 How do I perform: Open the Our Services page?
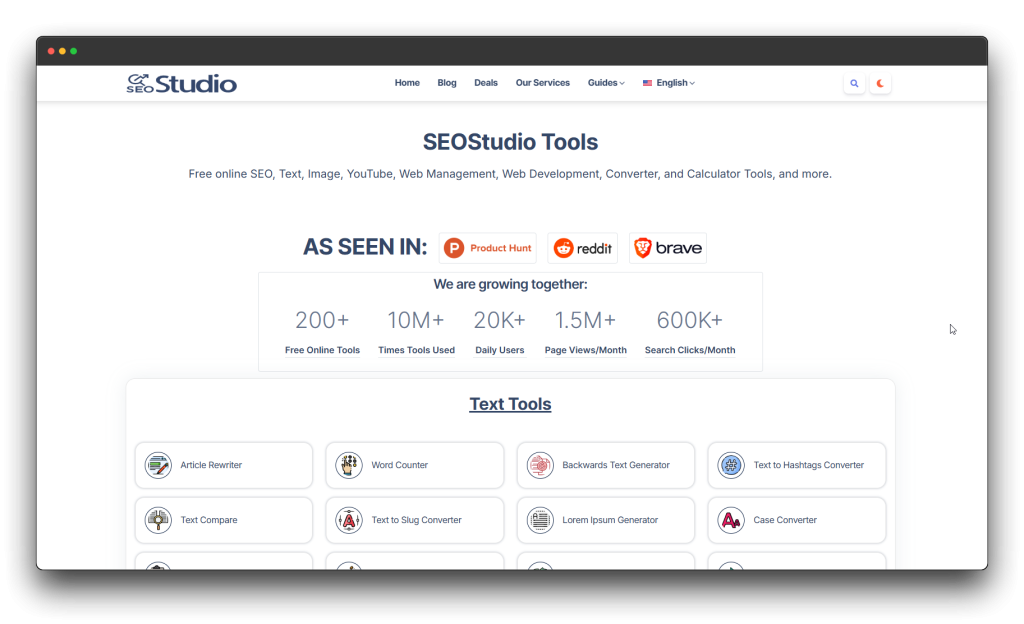[543, 83]
